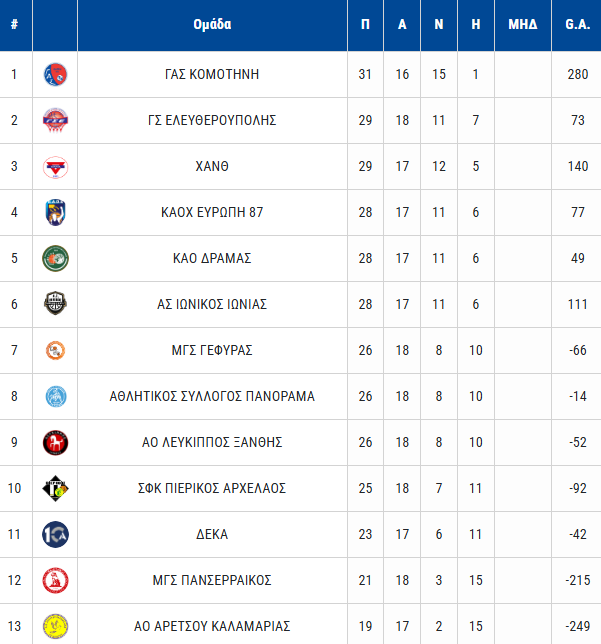Image resolution: width=601 pixels, height=644 pixels.
Task: Click the ΑΘΛΗΤΙΚΟΣ ΣΥΛΛΟΓΟΣ ΠΑΝΟΡΑΜΑ team logo
Action: coord(55,396)
